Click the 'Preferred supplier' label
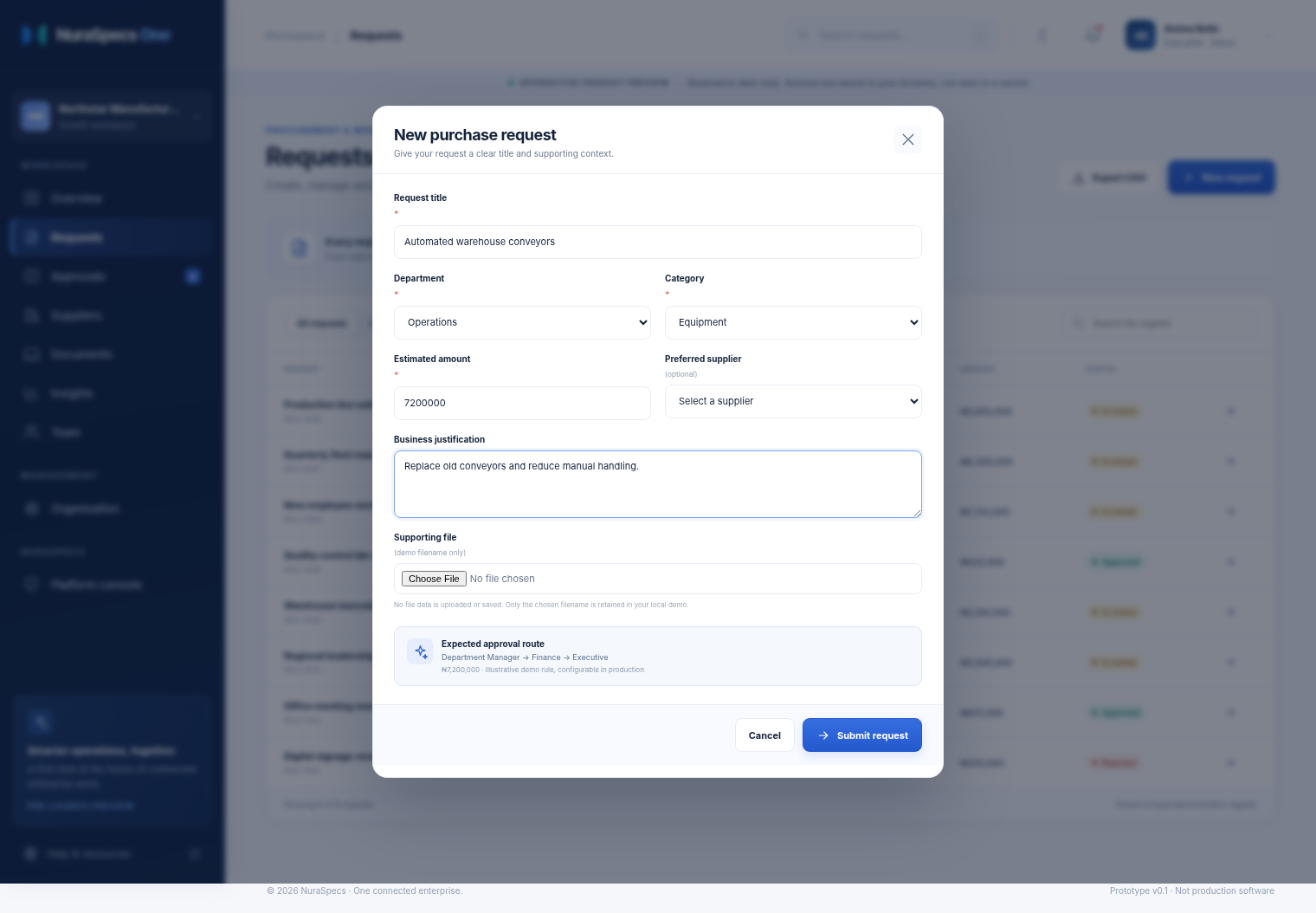Viewport: 1316px width, 913px height. 703,359
